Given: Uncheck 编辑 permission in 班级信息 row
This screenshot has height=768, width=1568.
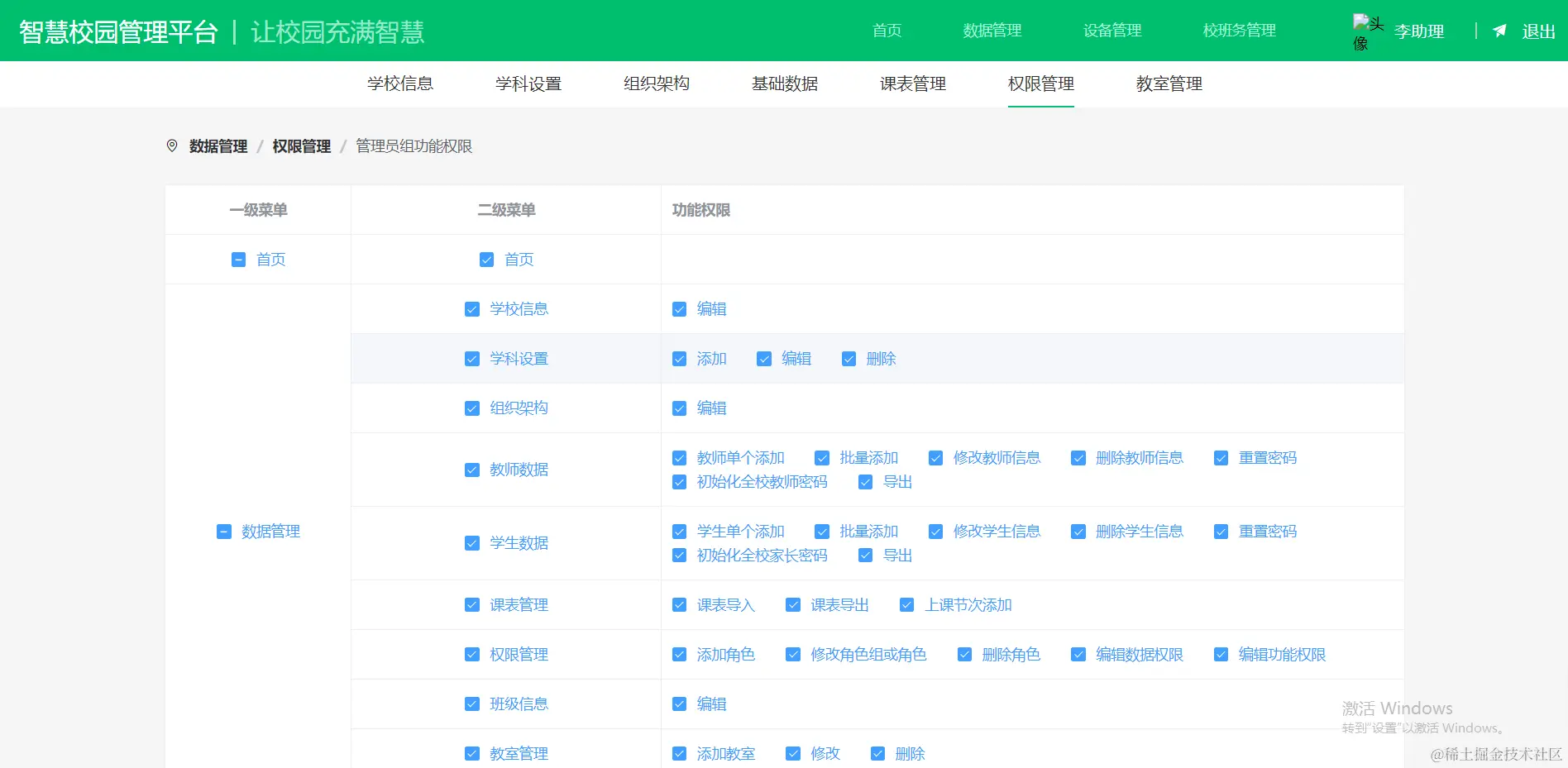Looking at the screenshot, I should pos(679,704).
